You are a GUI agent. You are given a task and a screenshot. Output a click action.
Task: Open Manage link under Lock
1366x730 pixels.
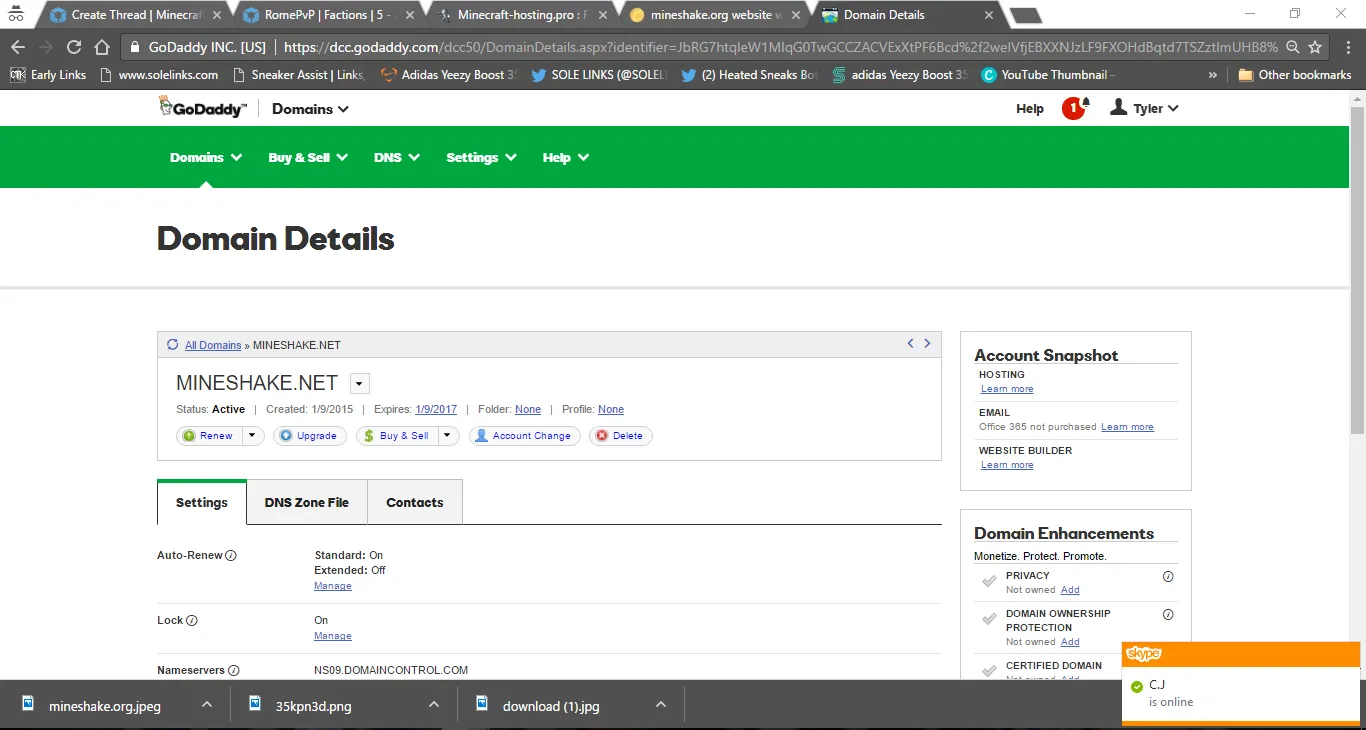(x=333, y=636)
